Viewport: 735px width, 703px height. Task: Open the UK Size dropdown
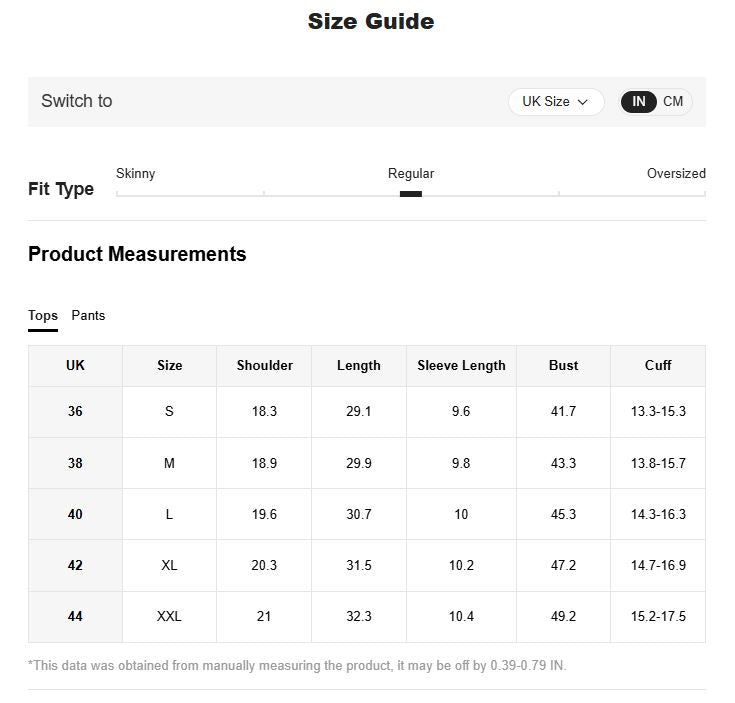tap(556, 102)
